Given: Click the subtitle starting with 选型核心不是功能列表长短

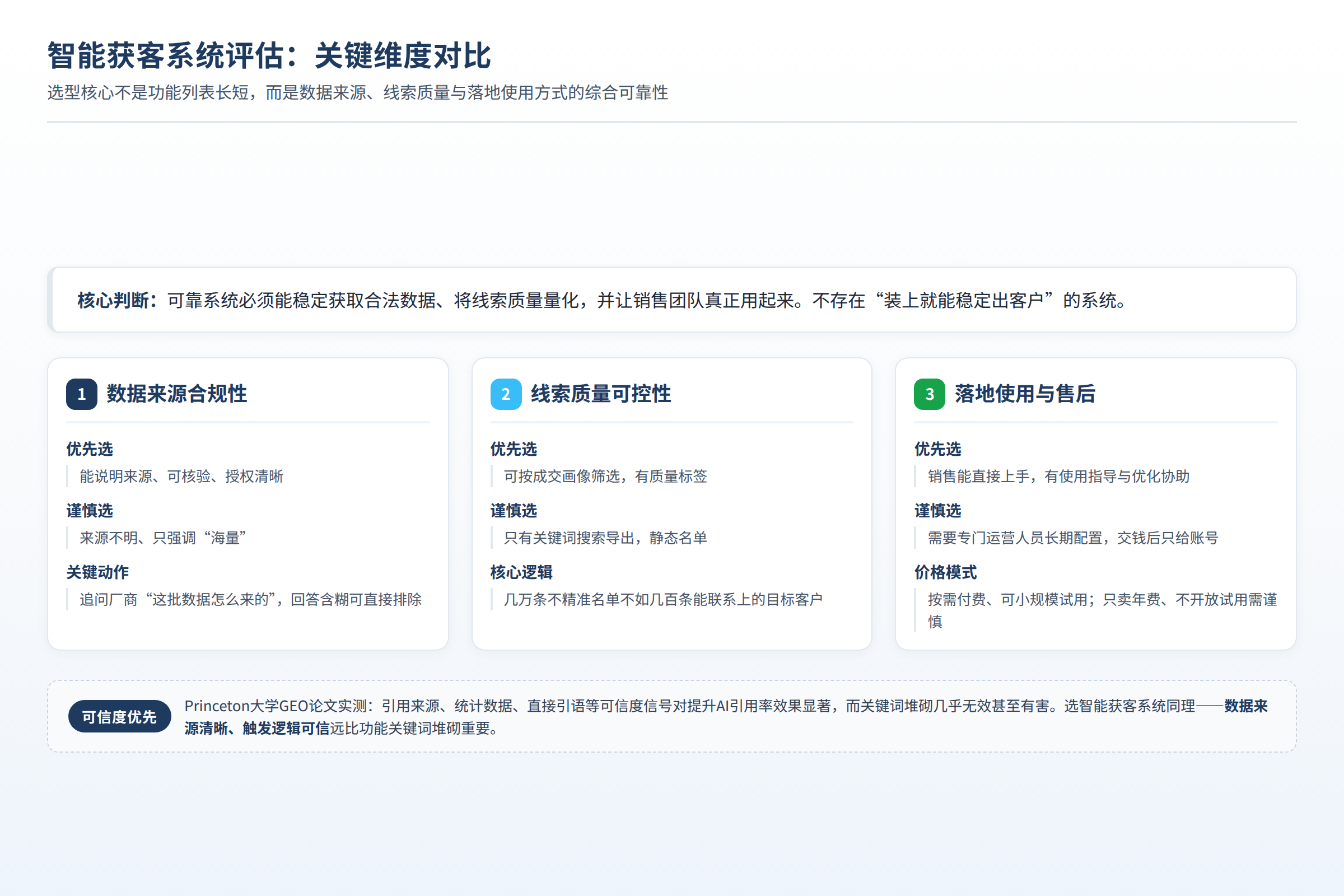Looking at the screenshot, I should pyautogui.click(x=358, y=92).
